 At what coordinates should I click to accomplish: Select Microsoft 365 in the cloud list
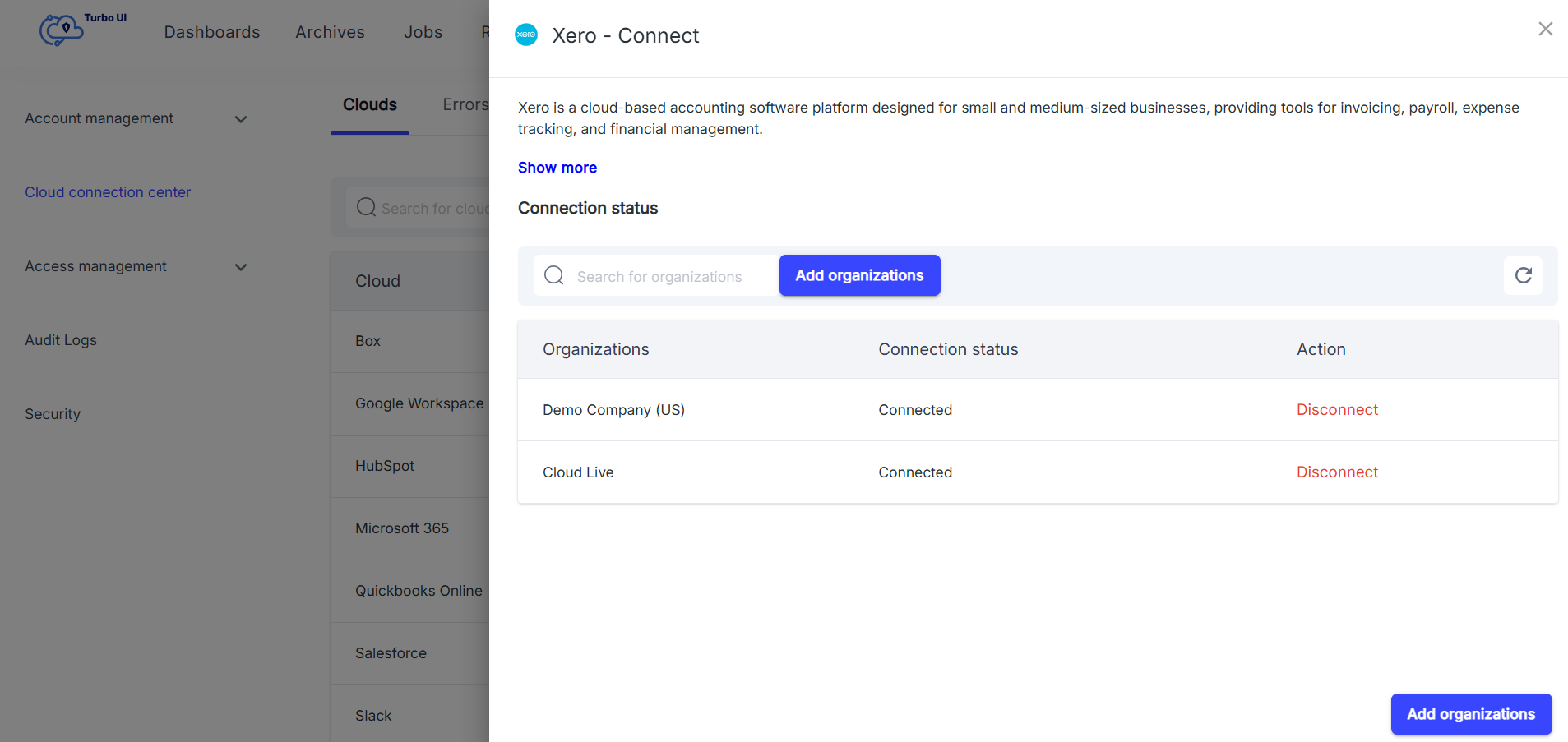click(402, 528)
